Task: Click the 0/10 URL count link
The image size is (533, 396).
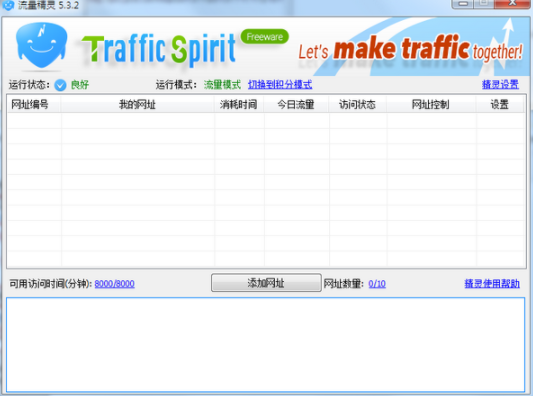Action: point(377,283)
